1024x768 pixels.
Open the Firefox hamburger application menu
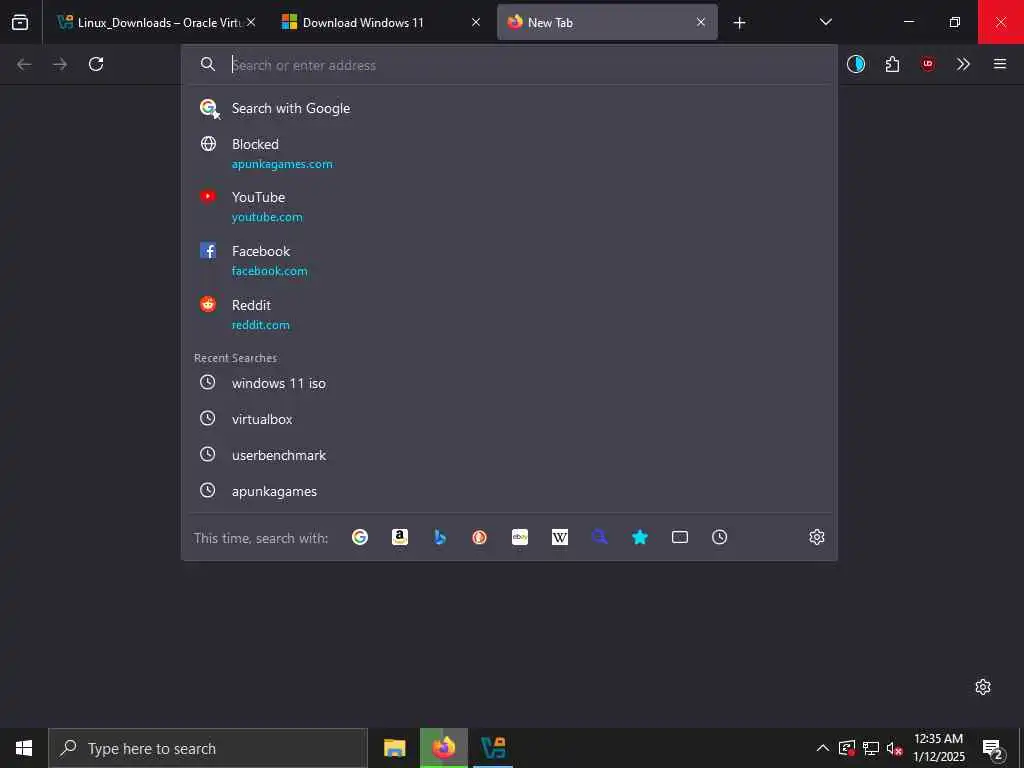(x=1000, y=64)
